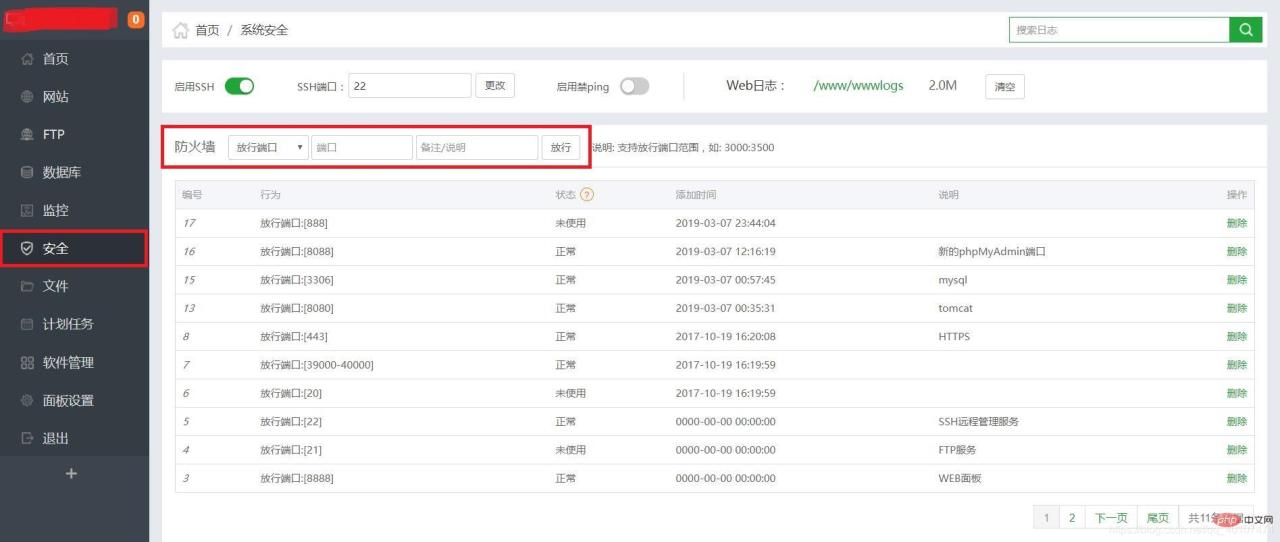
Task: Click the home icon in the breadcrumb
Action: (x=181, y=31)
